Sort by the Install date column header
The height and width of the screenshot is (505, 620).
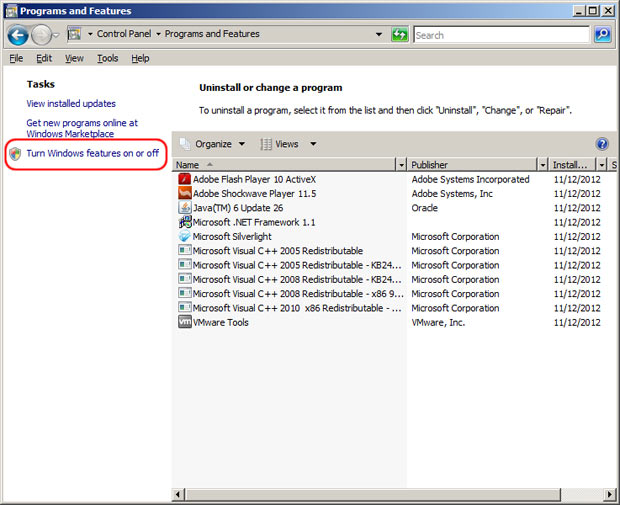coord(573,165)
